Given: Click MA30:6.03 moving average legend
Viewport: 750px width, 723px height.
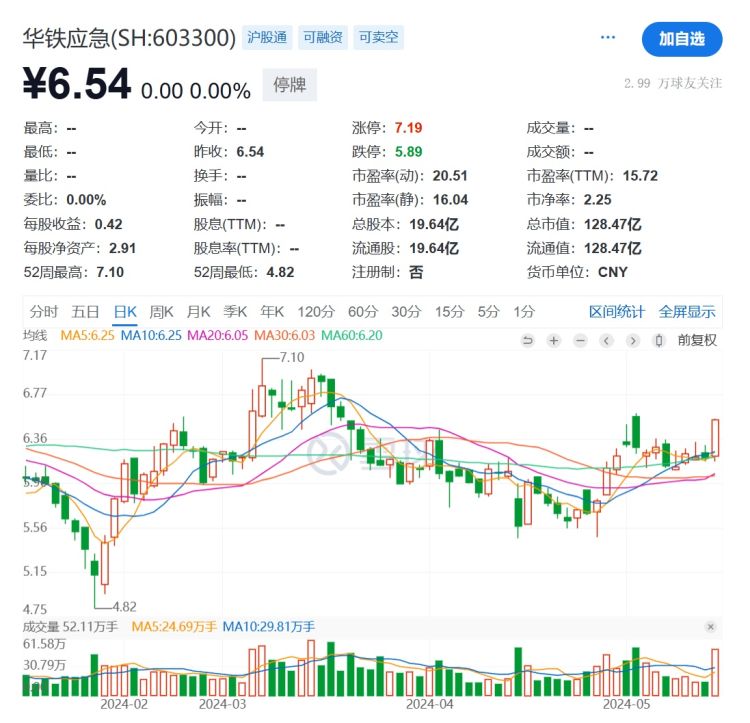Looking at the screenshot, I should [x=285, y=335].
